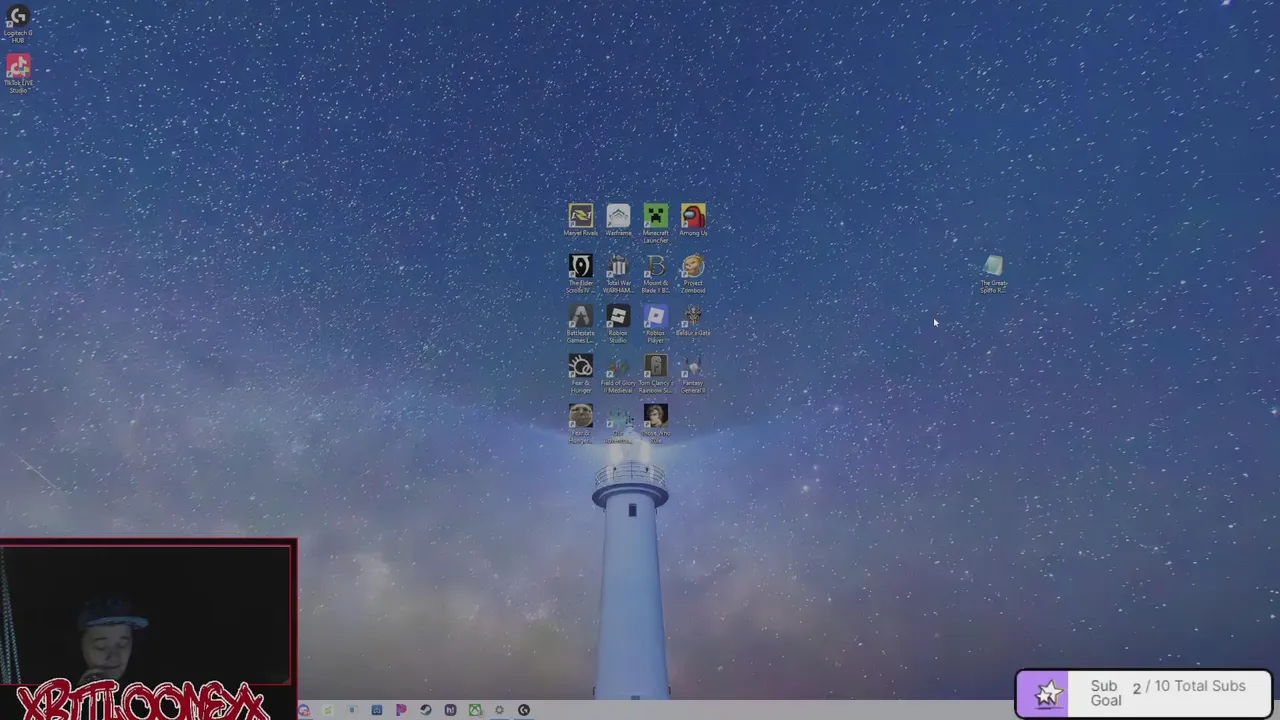This screenshot has width=1280, height=720.
Task: Open the Settings gear in the taskbar
Action: point(499,710)
